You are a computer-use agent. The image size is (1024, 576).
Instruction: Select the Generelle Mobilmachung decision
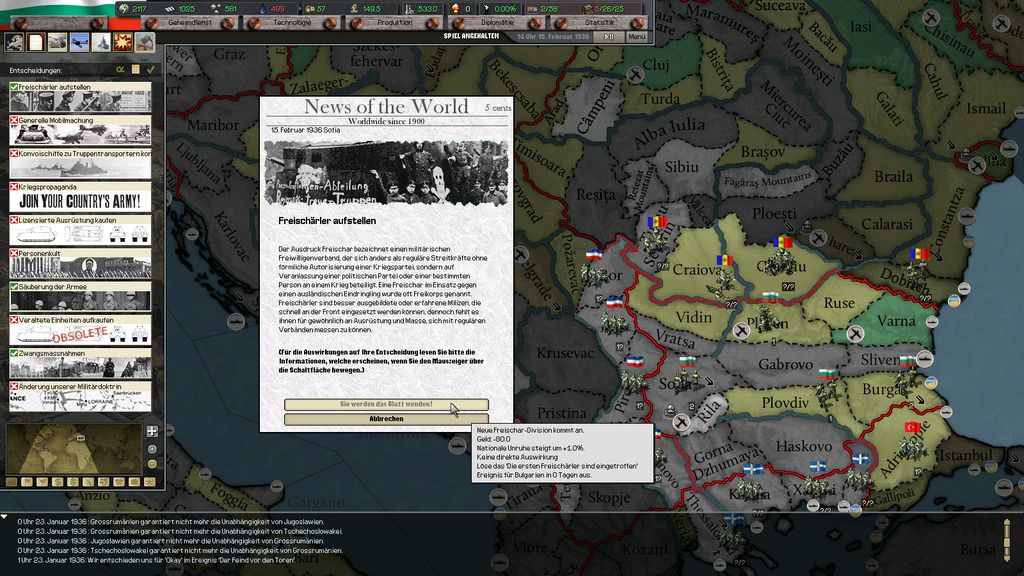[80, 130]
